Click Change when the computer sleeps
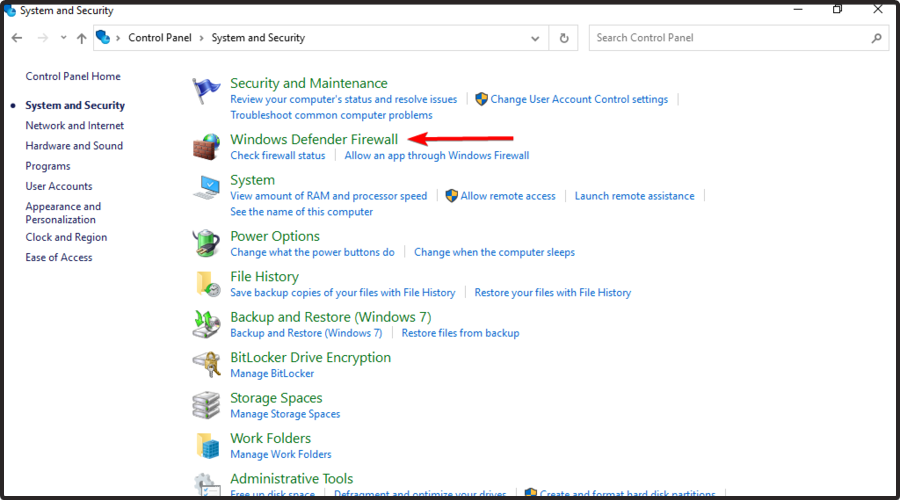Viewport: 900px width, 500px height. point(494,252)
